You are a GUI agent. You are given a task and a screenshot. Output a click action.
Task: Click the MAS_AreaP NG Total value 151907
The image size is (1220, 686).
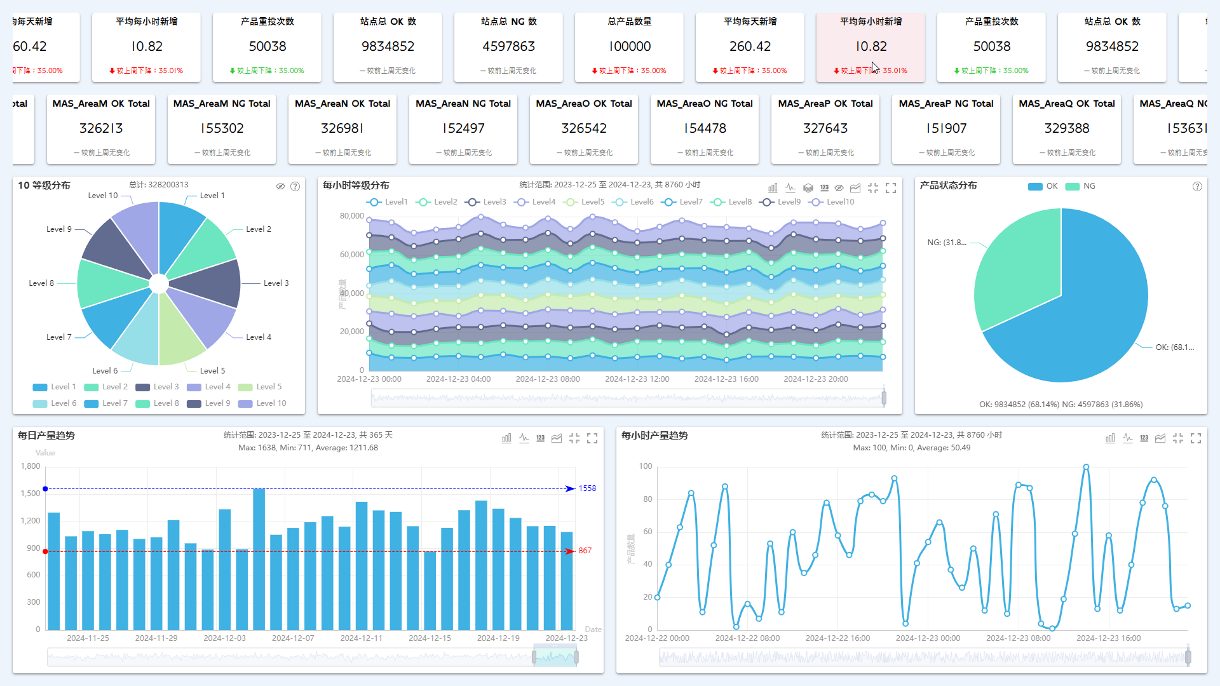point(946,129)
